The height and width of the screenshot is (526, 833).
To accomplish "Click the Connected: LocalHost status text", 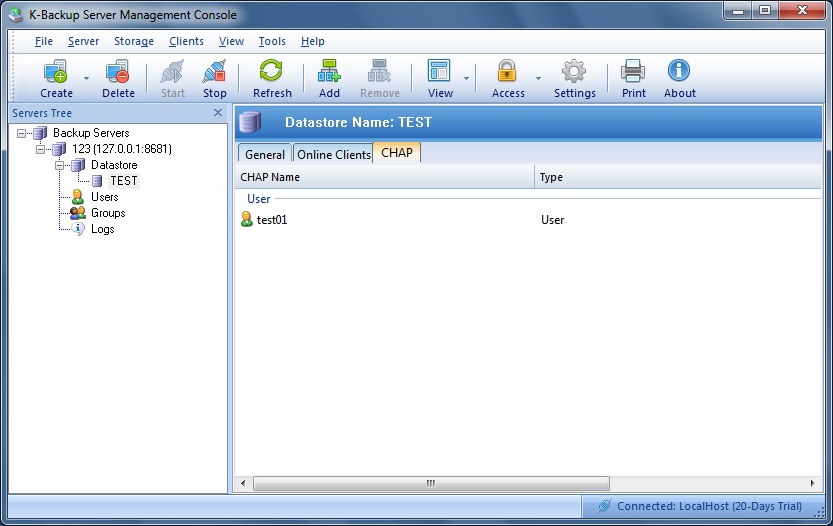I will coord(709,506).
